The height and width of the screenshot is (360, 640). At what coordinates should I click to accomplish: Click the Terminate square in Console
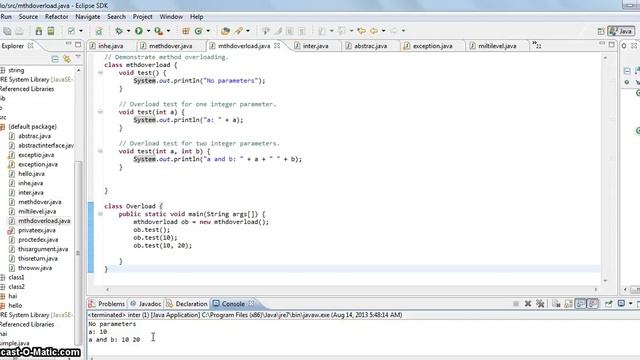pos(516,304)
